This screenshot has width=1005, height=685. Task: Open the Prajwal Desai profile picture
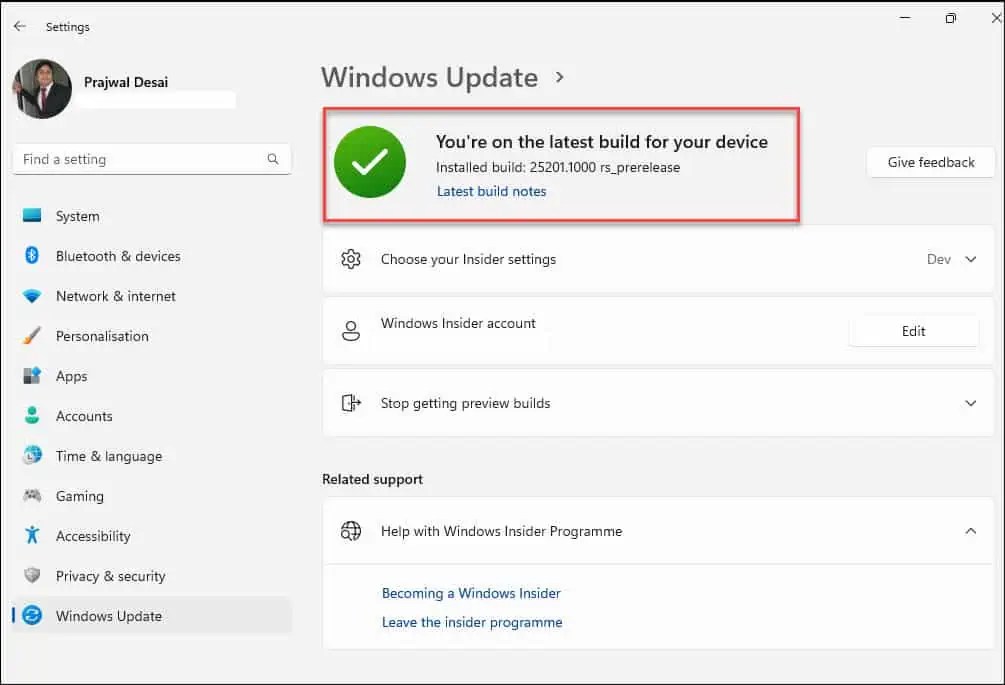[42, 88]
